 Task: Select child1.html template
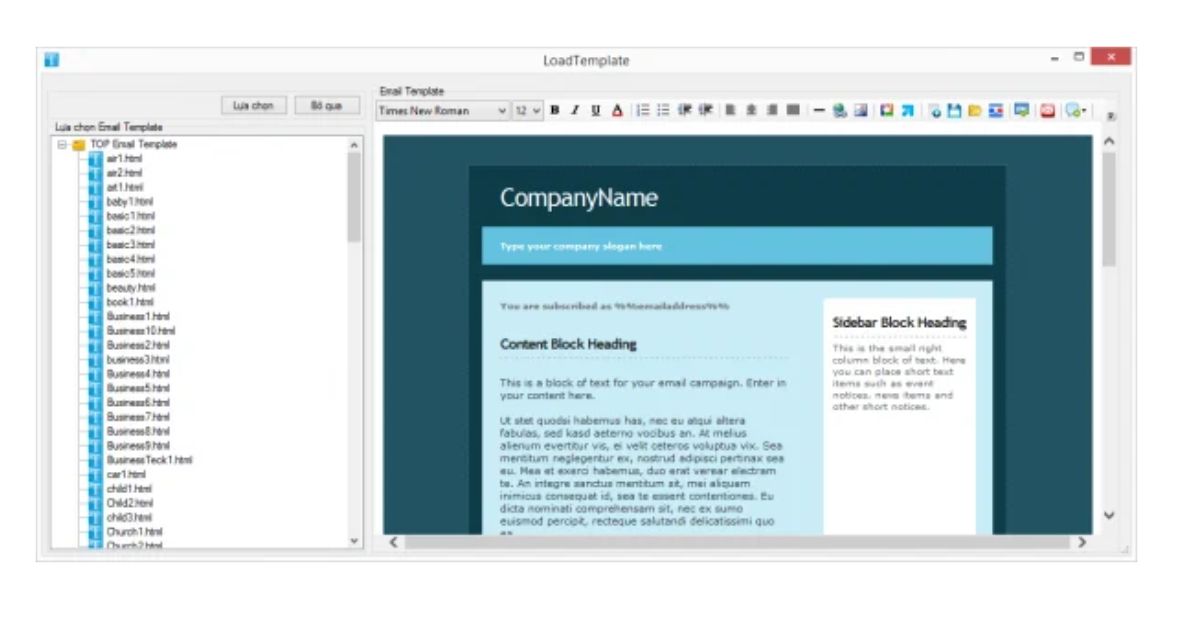(129, 488)
